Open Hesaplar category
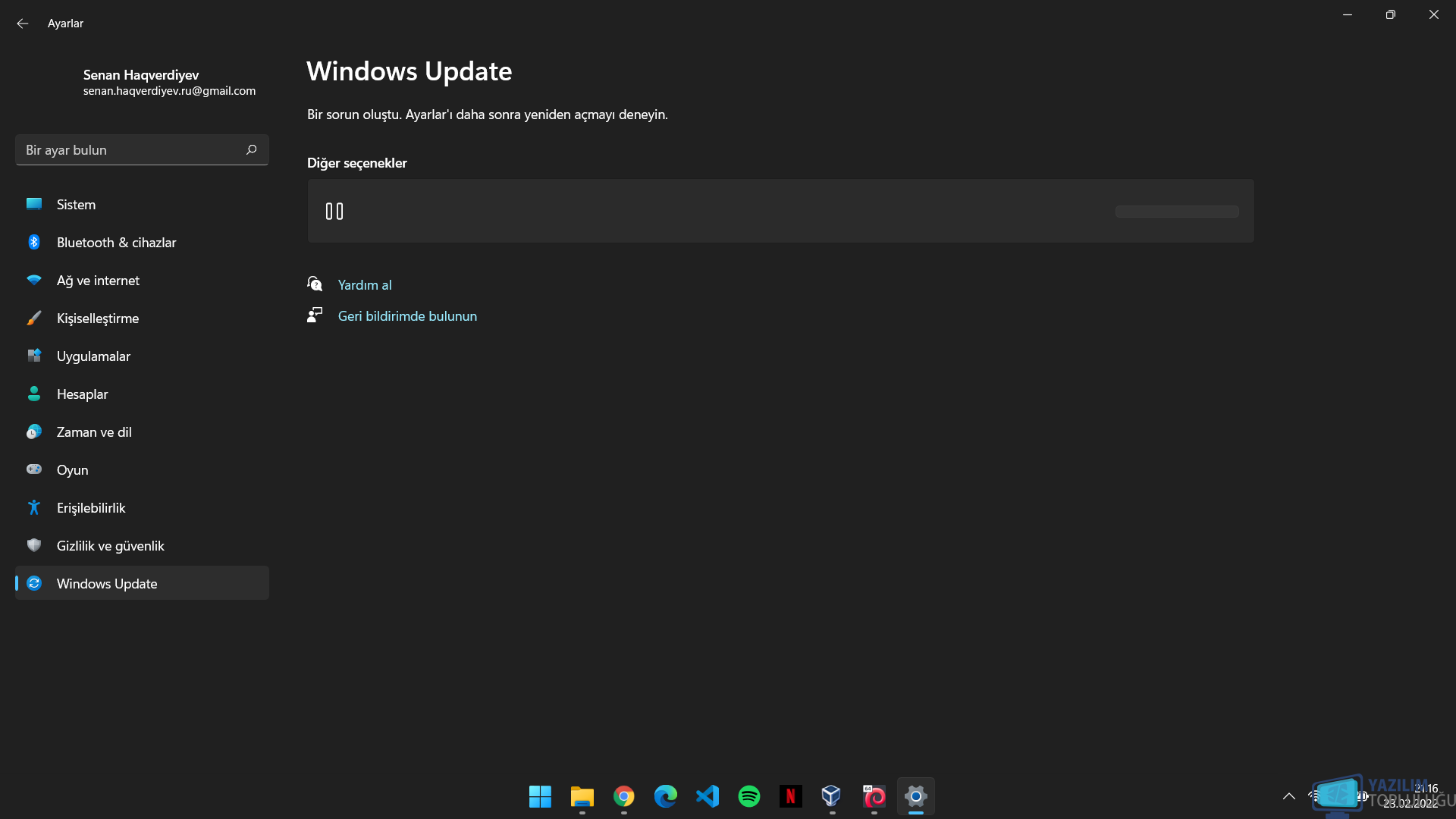This screenshot has height=819, width=1456. point(142,394)
